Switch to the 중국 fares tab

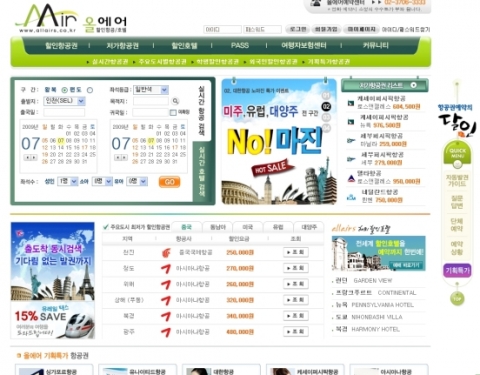pos(186,227)
